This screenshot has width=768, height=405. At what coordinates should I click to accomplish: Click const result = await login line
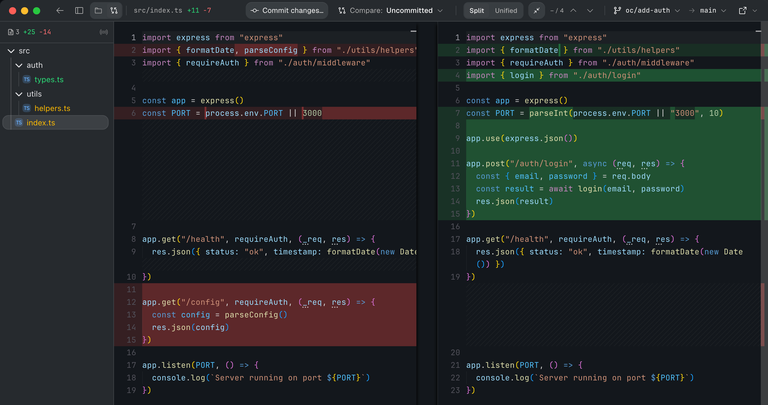580,189
